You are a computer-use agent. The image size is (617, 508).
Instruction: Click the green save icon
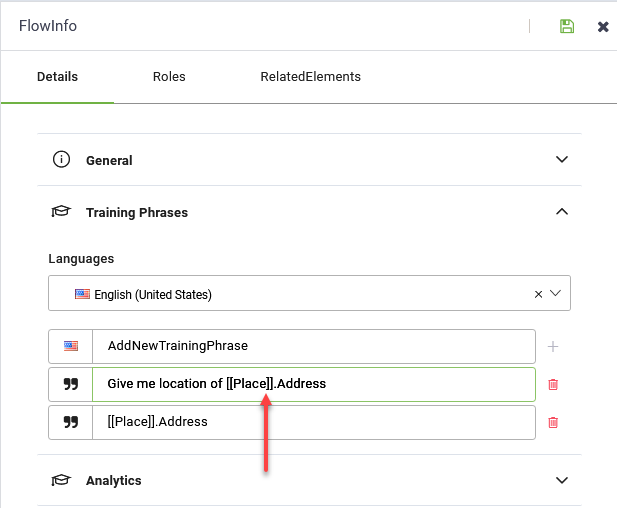(567, 26)
